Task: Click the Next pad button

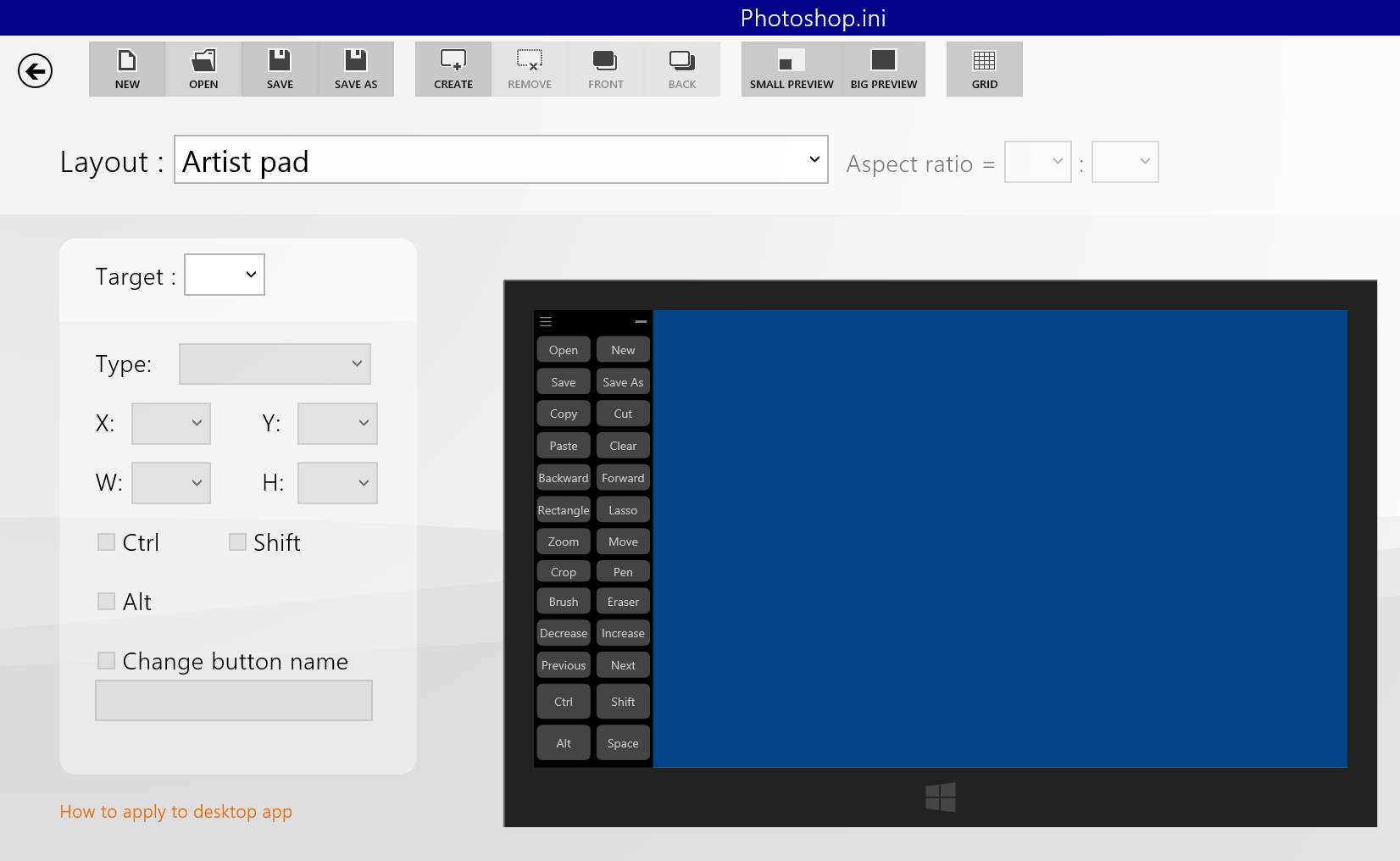Action: tap(623, 665)
